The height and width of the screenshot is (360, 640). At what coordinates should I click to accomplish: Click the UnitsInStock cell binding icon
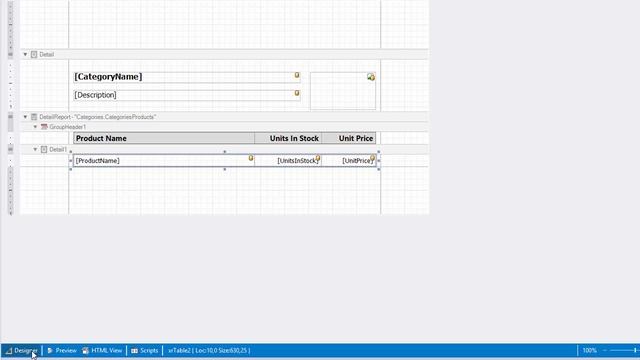318,158
